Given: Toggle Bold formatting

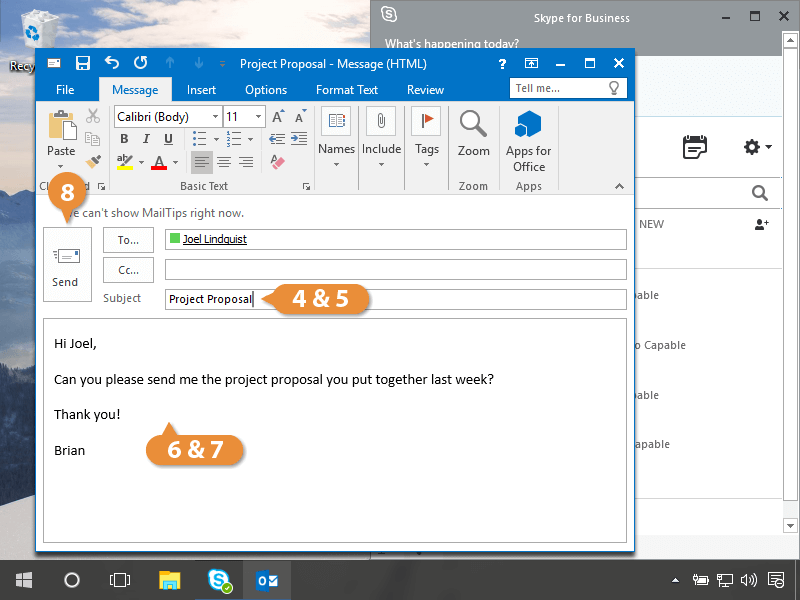Looking at the screenshot, I should coord(124,140).
